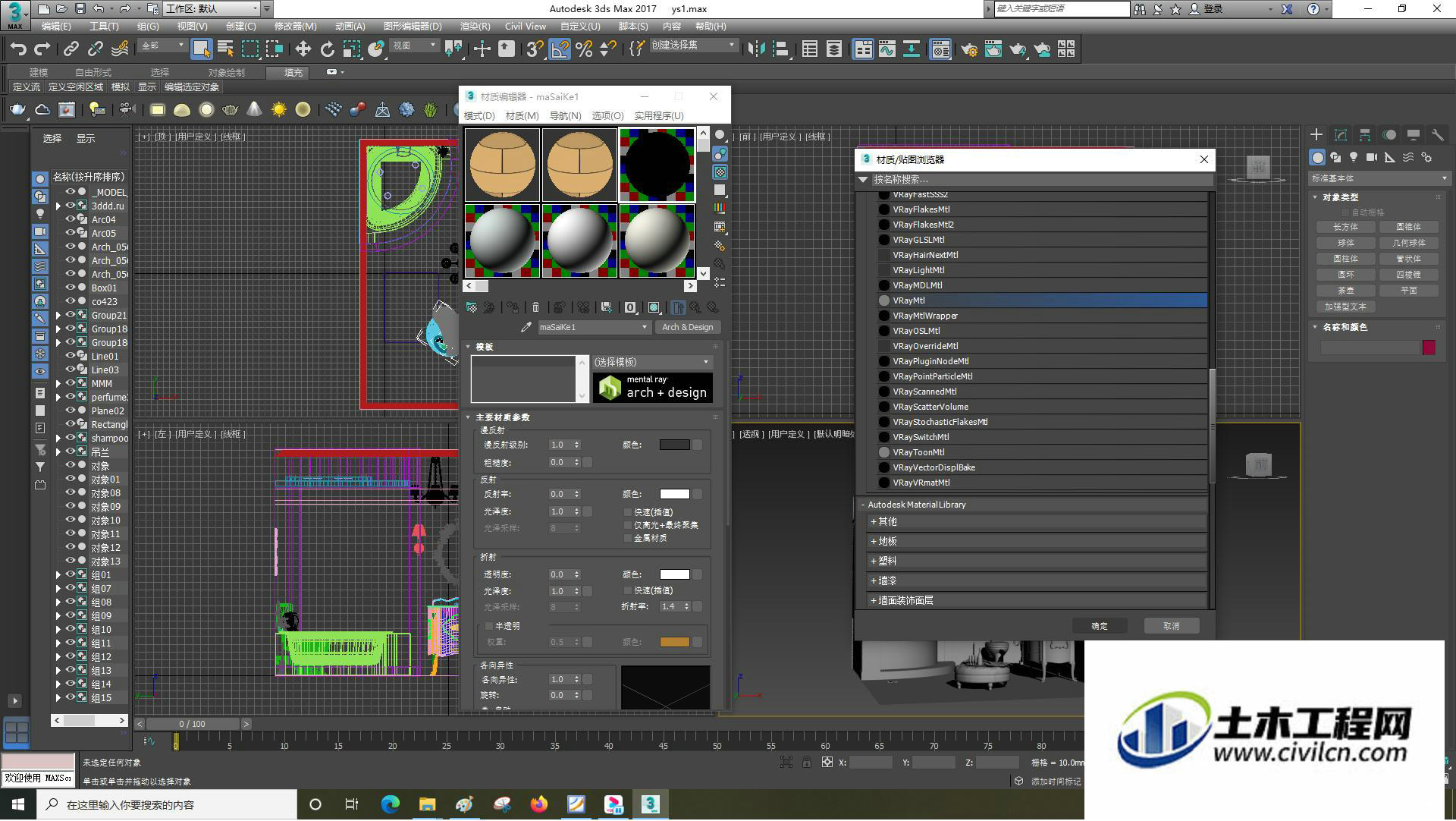This screenshot has height=821, width=1456.
Task: Click the Undo arrow in main toolbar
Action: 18,49
